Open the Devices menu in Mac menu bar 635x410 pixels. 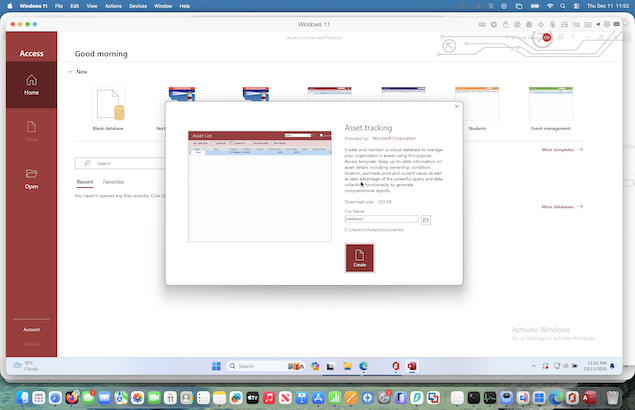[x=138, y=6]
